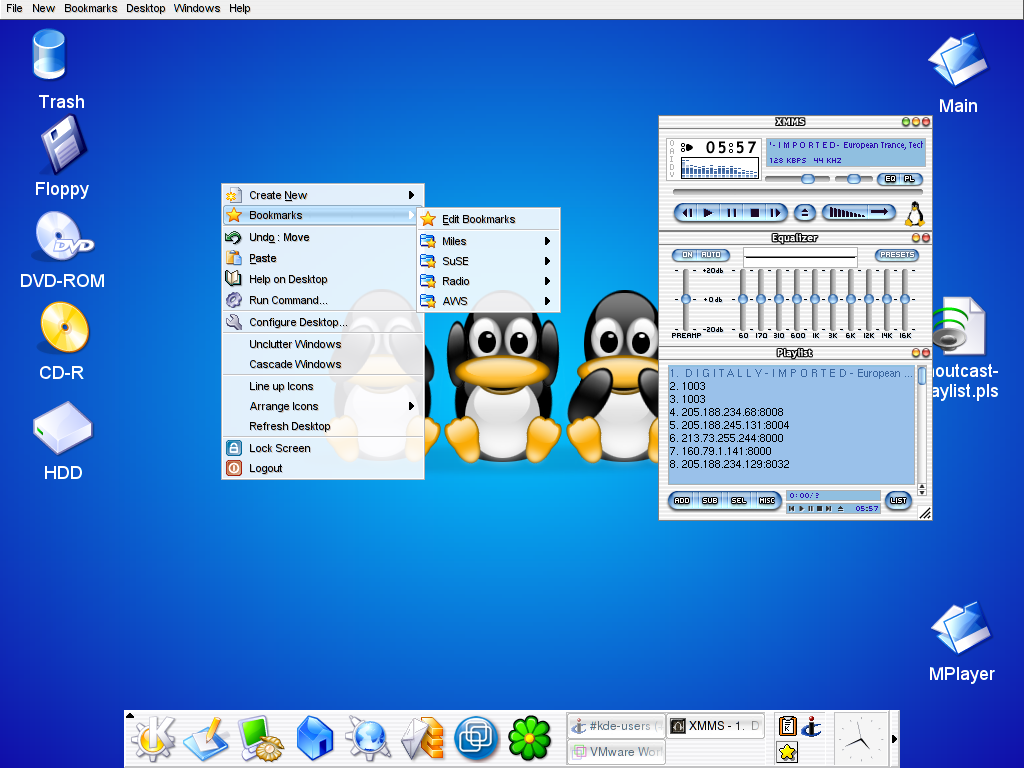Image resolution: width=1024 pixels, height=768 pixels.
Task: Click previous track in XMMS main window
Action: point(688,212)
